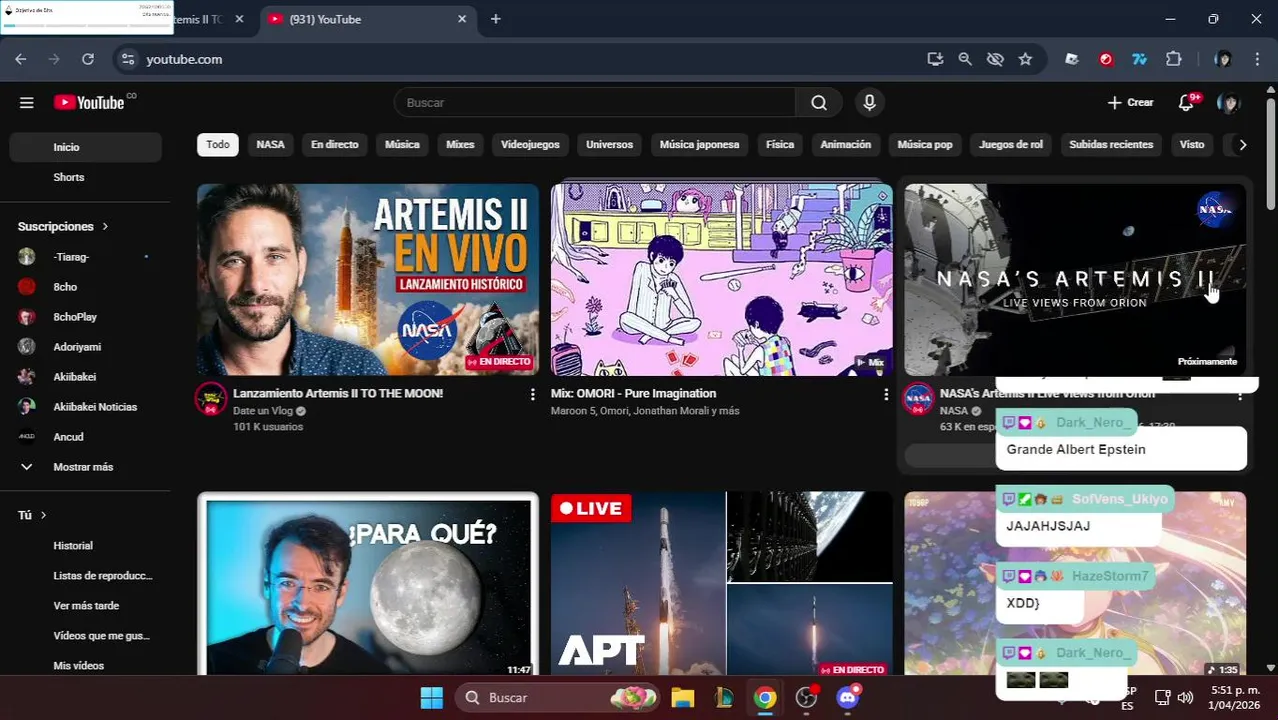
Task: Open NASA's Artemis II live views thumbnail
Action: tap(1075, 280)
